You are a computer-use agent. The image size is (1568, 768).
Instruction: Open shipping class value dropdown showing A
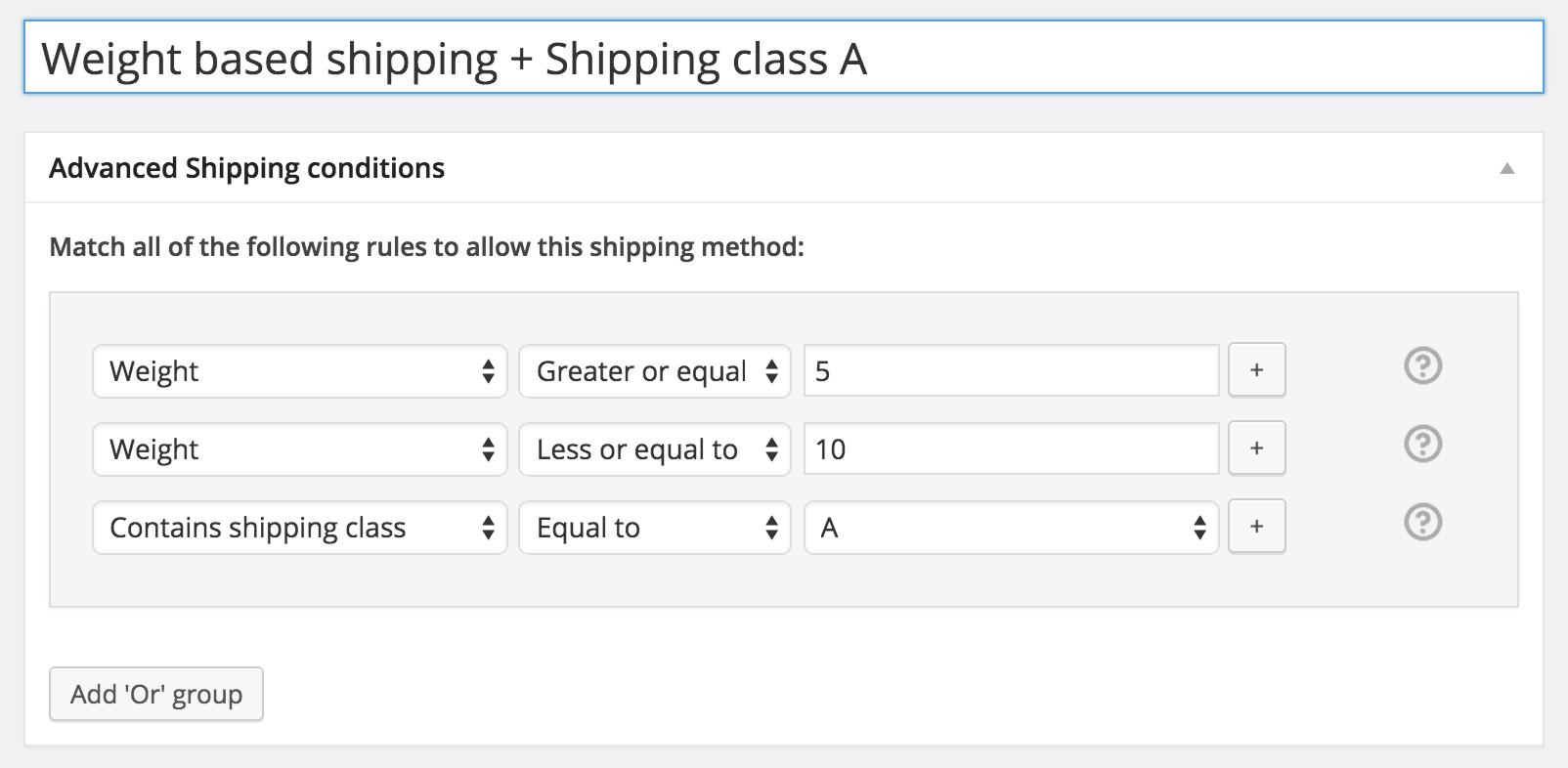(x=1012, y=528)
